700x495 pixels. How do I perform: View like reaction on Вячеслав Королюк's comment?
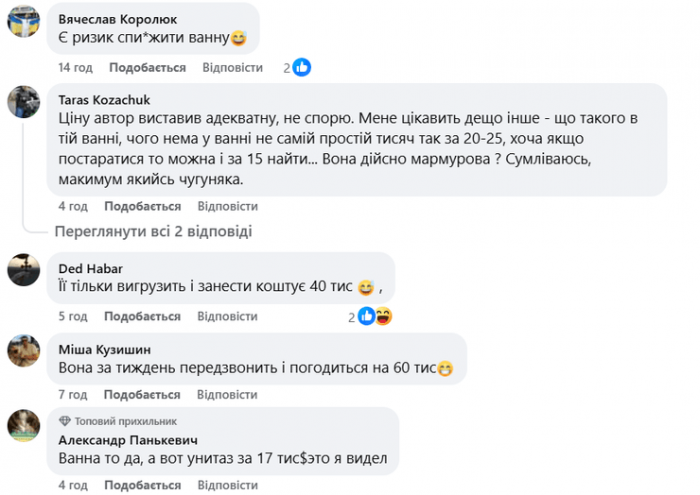tap(301, 67)
